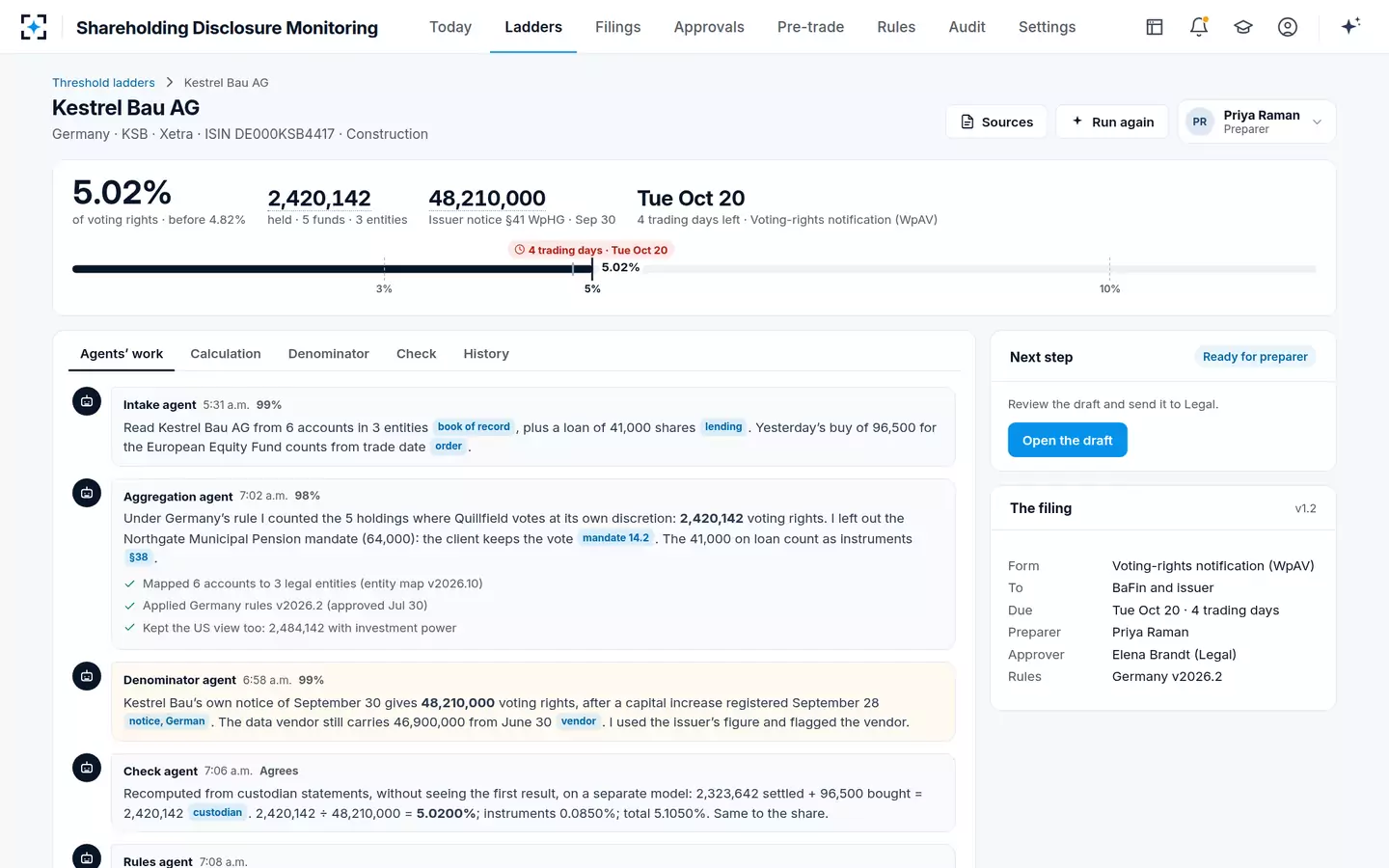The width and height of the screenshot is (1389, 868).
Task: Open the Audit nav item
Action: coord(967,27)
